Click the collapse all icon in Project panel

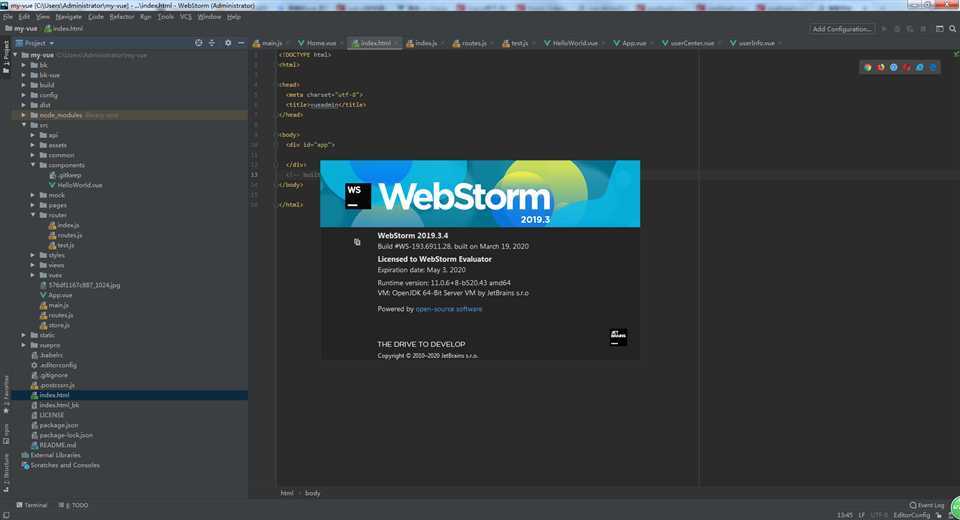pyautogui.click(x=212, y=43)
